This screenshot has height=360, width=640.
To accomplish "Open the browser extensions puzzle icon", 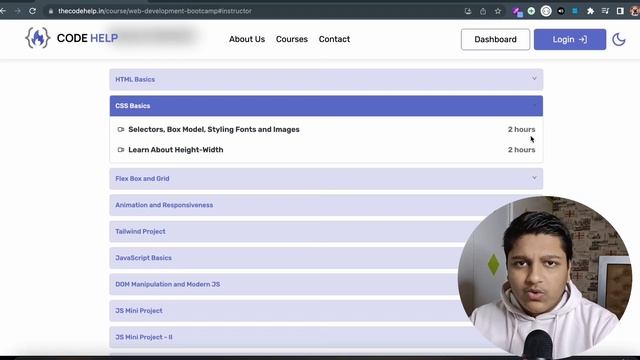I will coord(590,11).
